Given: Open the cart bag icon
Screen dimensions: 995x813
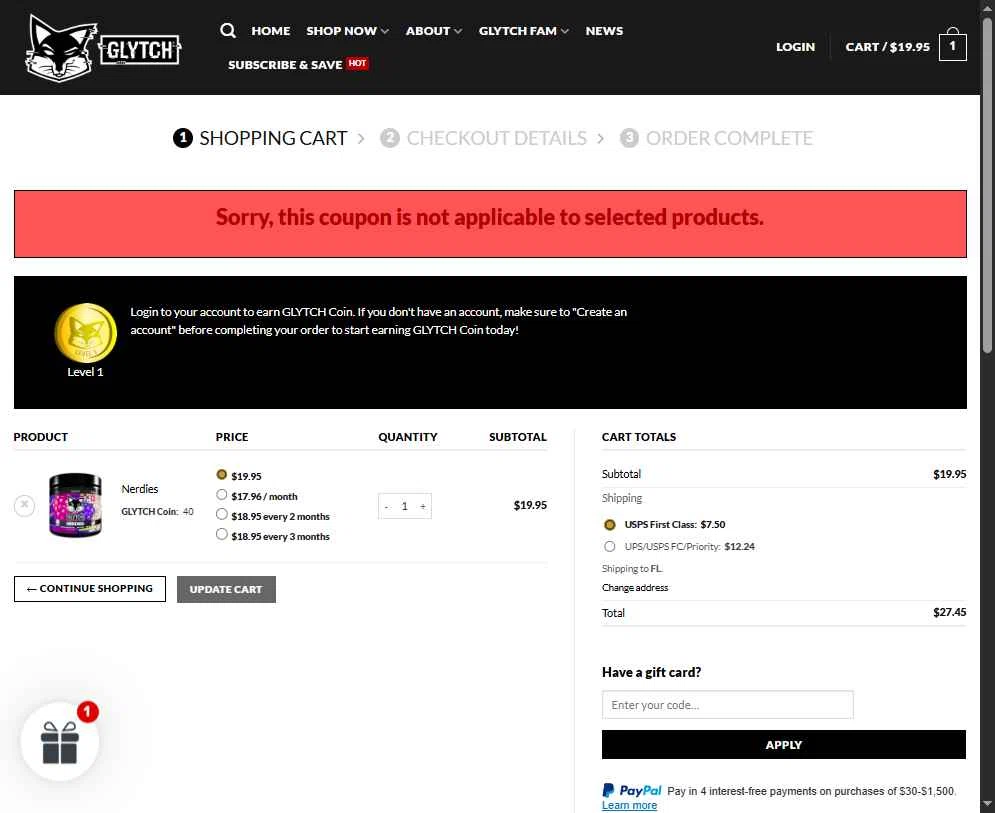Looking at the screenshot, I should (952, 45).
